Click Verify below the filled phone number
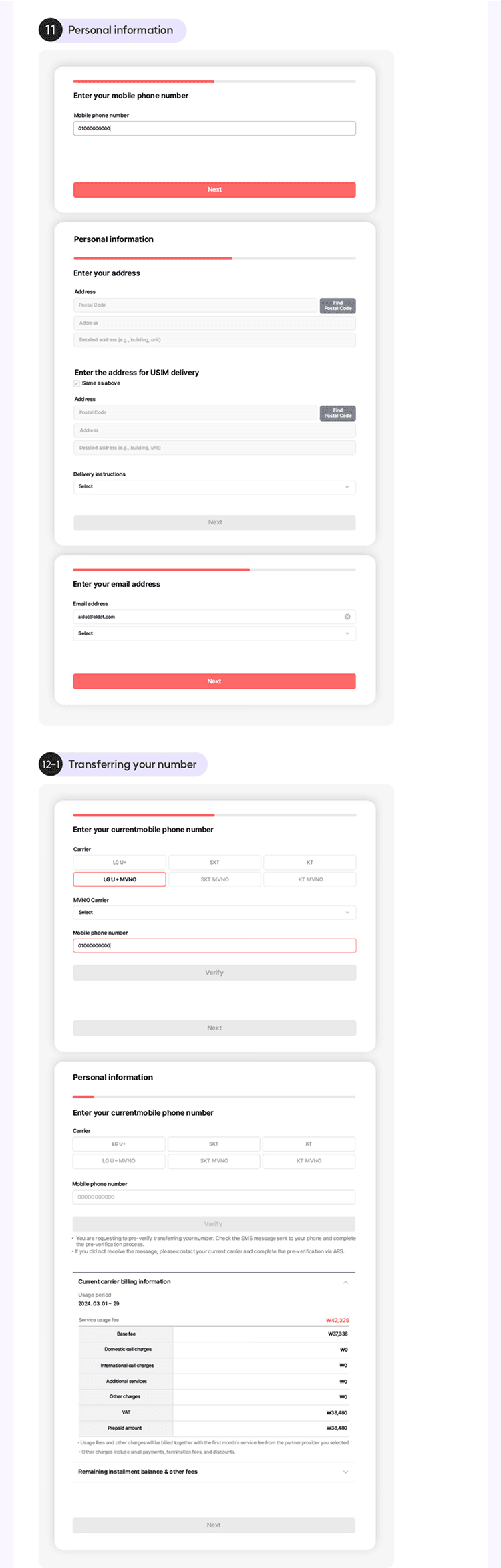 214,973
